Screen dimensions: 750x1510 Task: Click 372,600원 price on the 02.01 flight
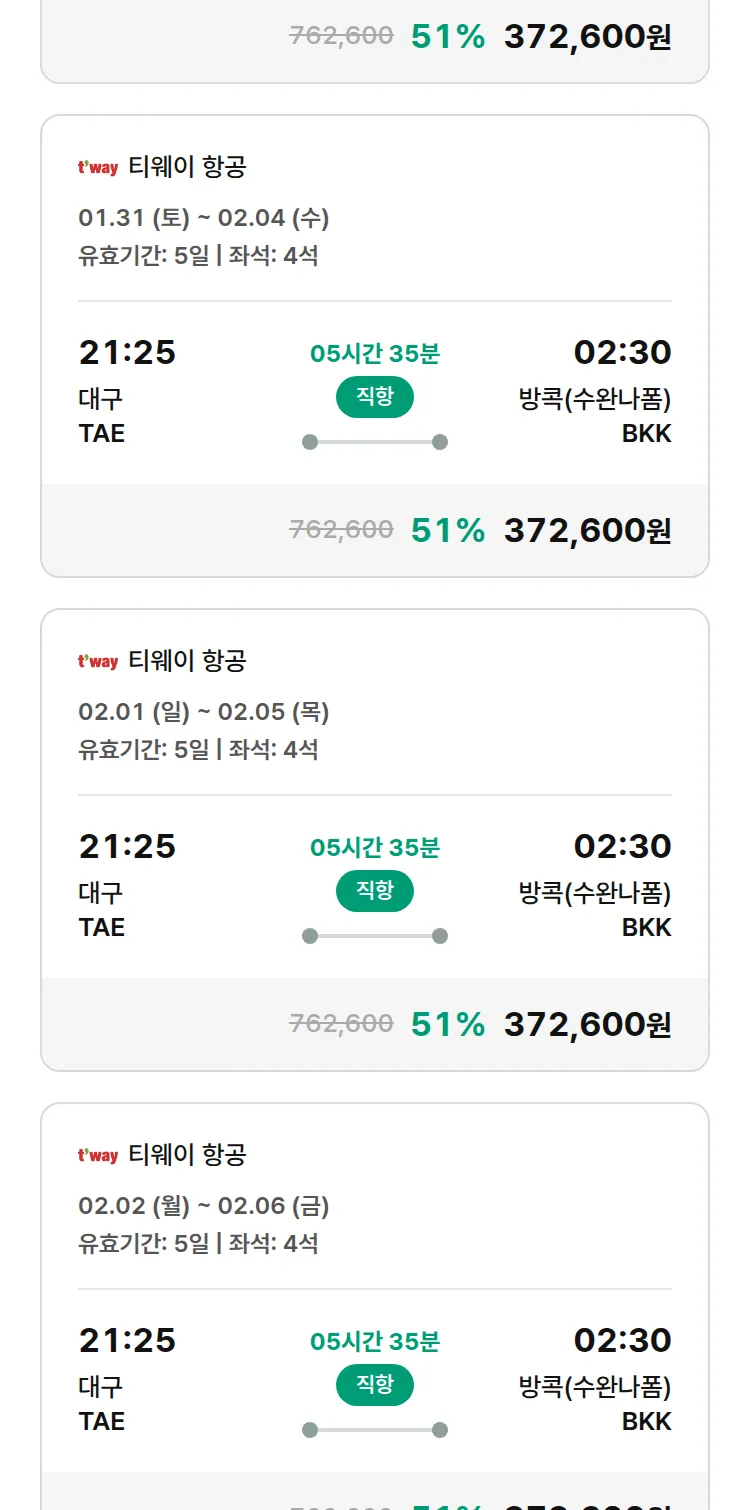coord(587,1024)
